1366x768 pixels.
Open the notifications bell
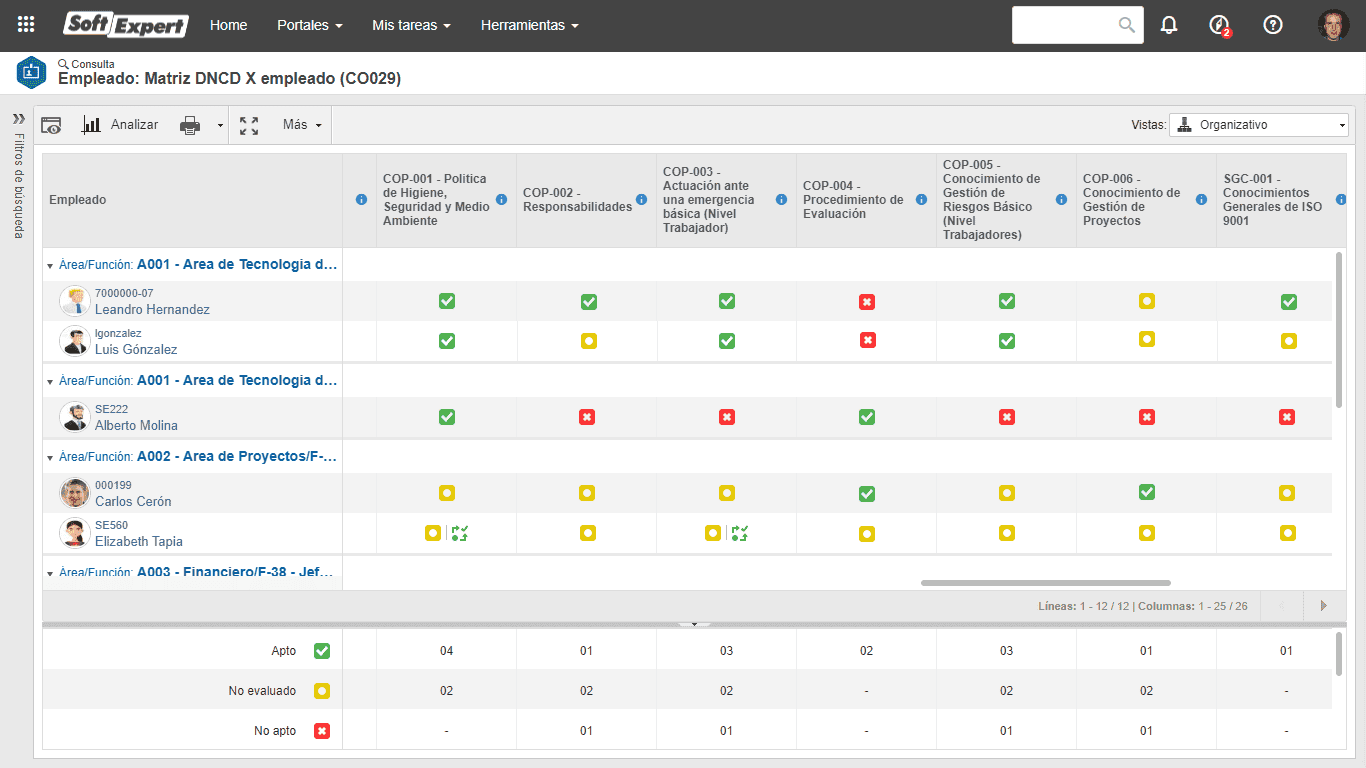click(x=1169, y=25)
